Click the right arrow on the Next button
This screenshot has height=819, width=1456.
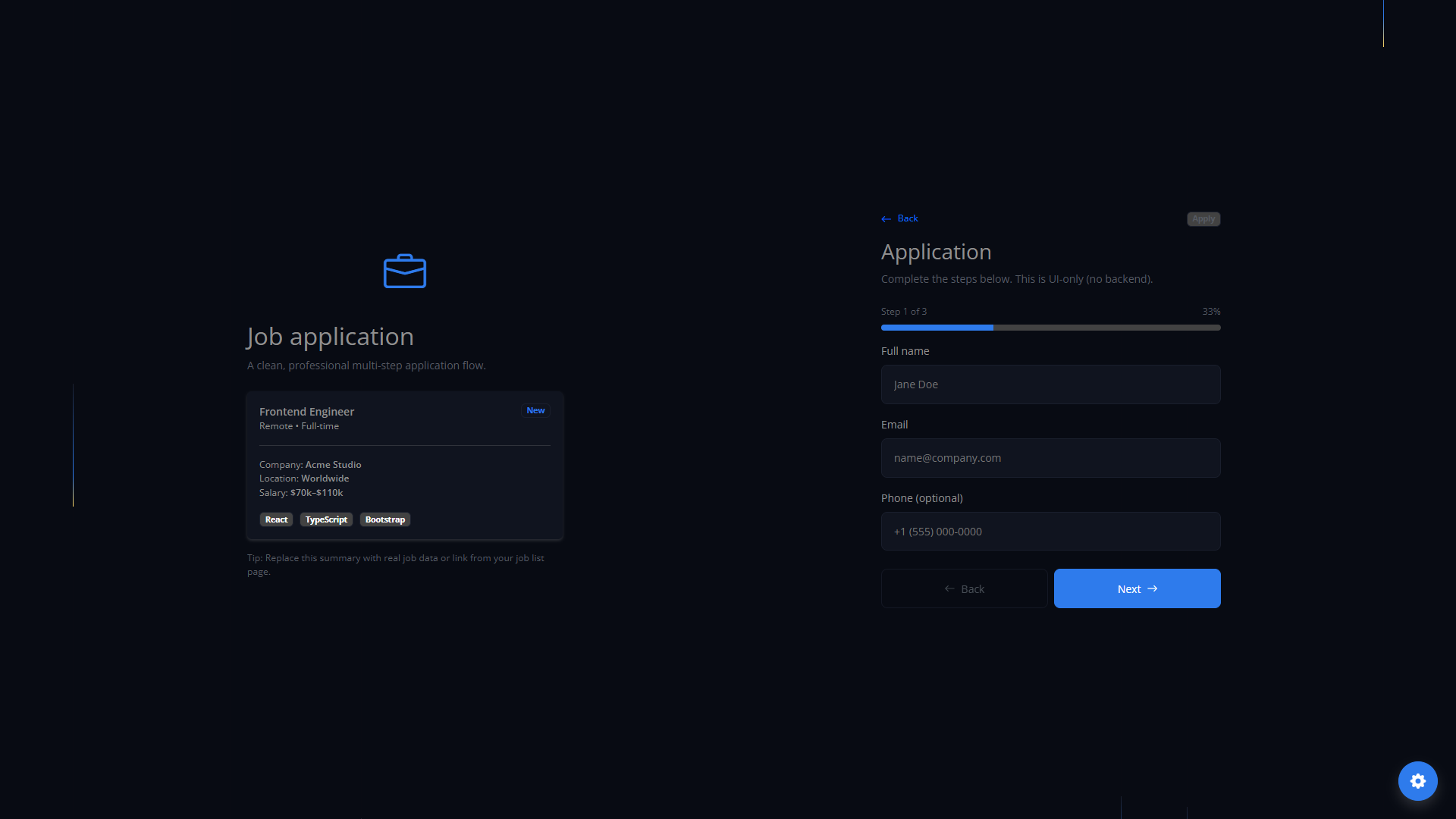(x=1153, y=588)
